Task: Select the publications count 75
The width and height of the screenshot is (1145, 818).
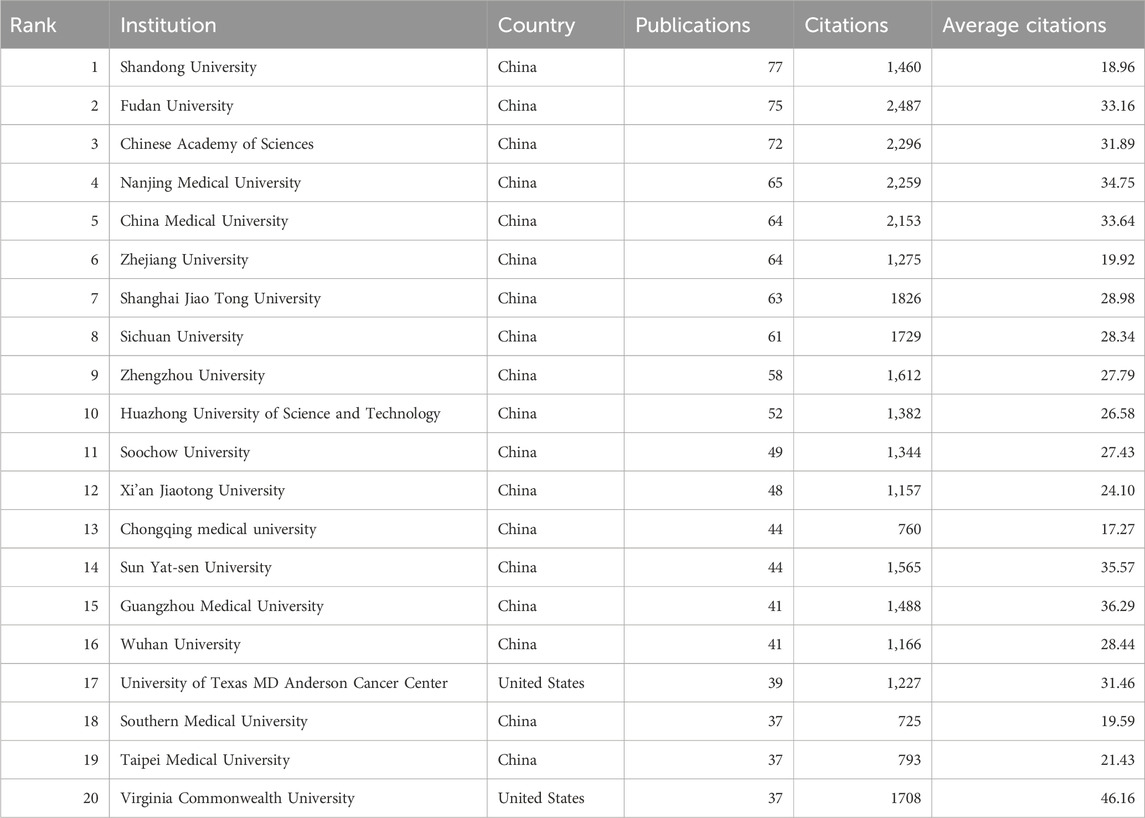Action: click(775, 106)
